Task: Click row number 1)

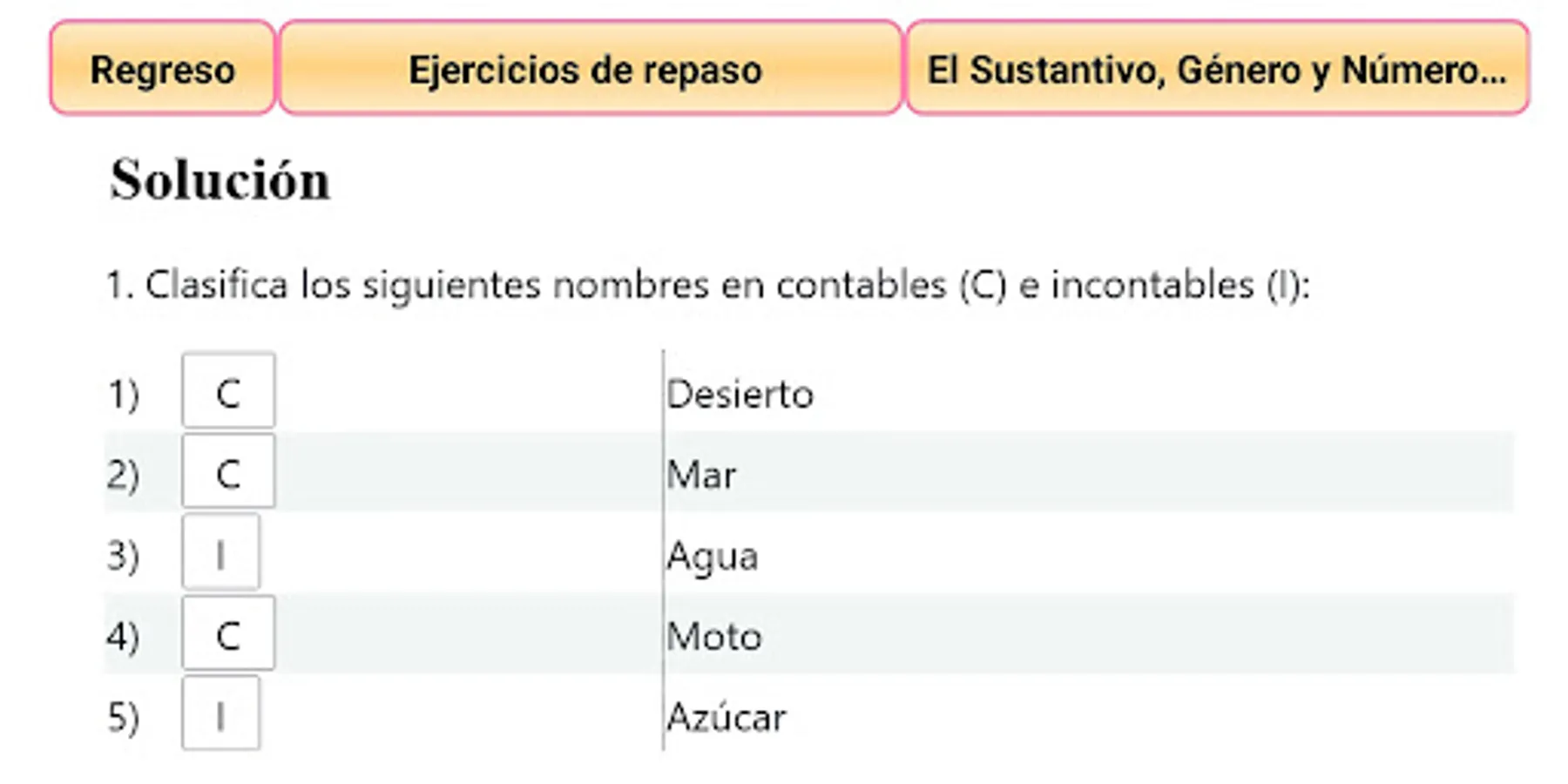Action: (x=123, y=395)
